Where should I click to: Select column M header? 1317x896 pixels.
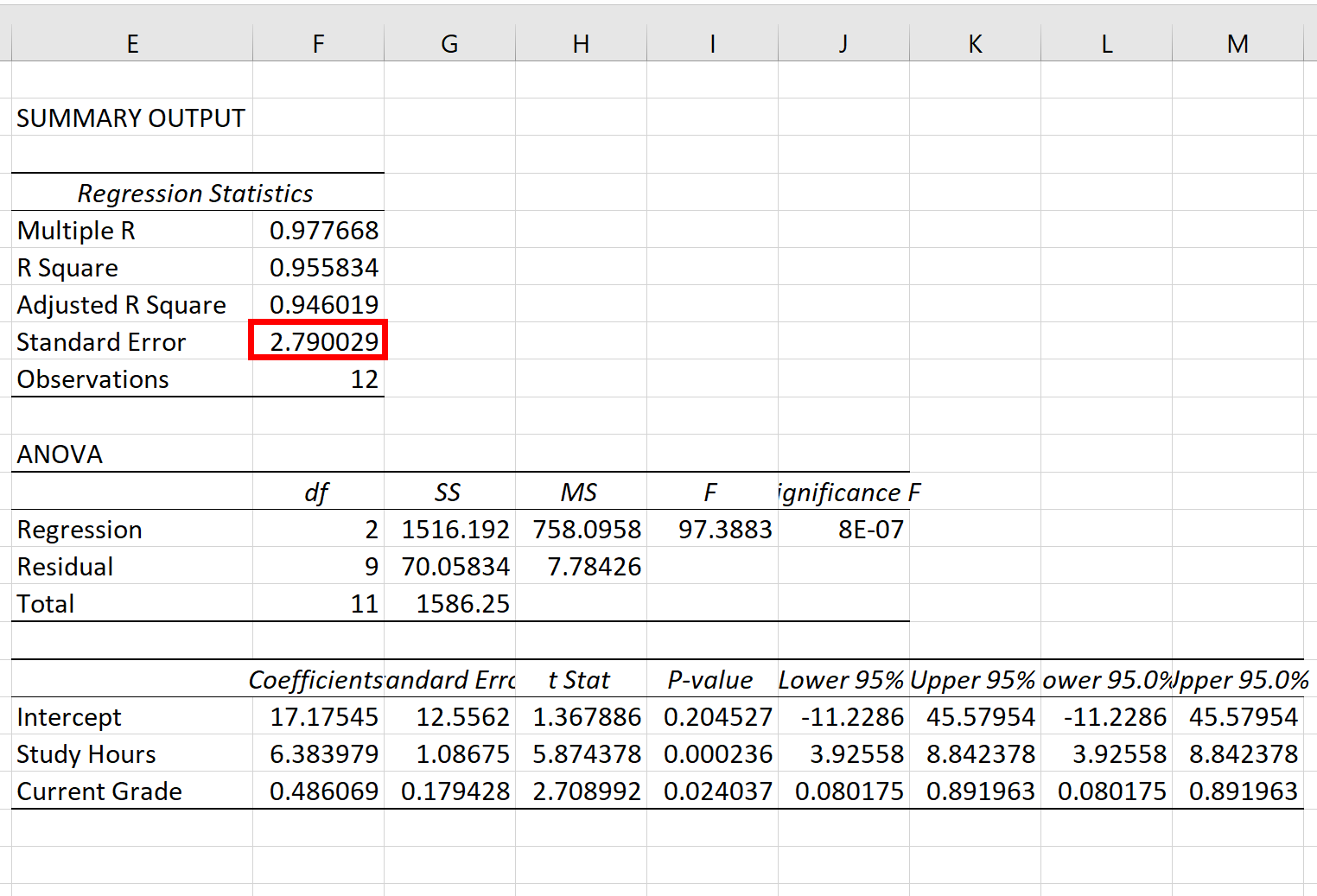click(1237, 43)
